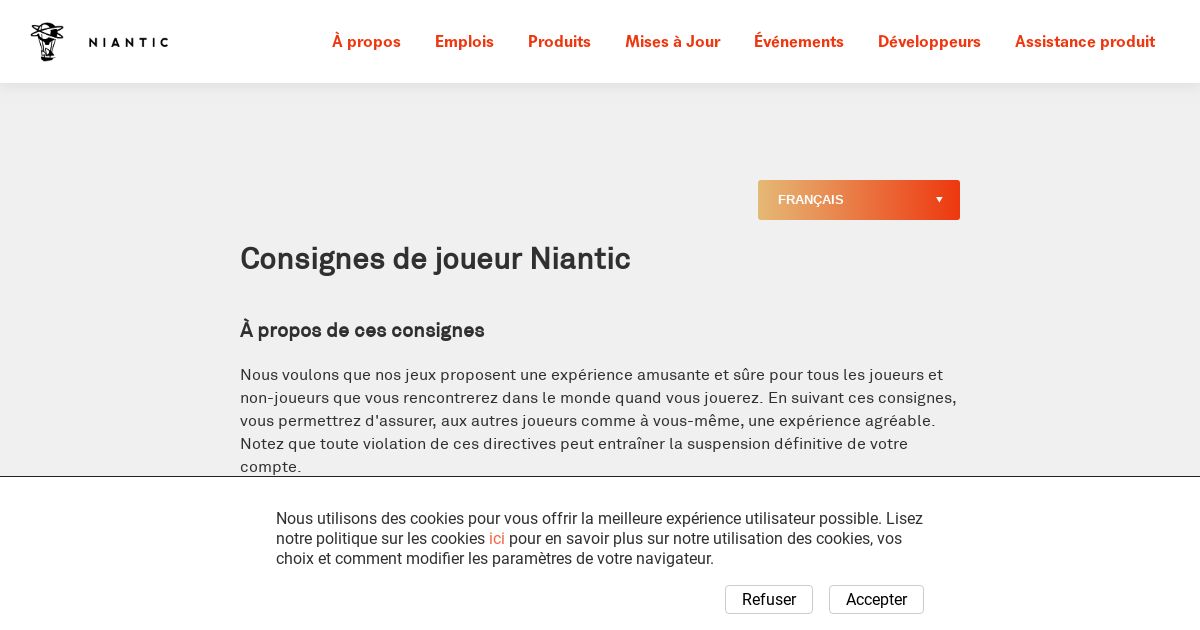Click the NIANTIC wordmark in header
This screenshot has width=1200, height=630.
coord(128,42)
